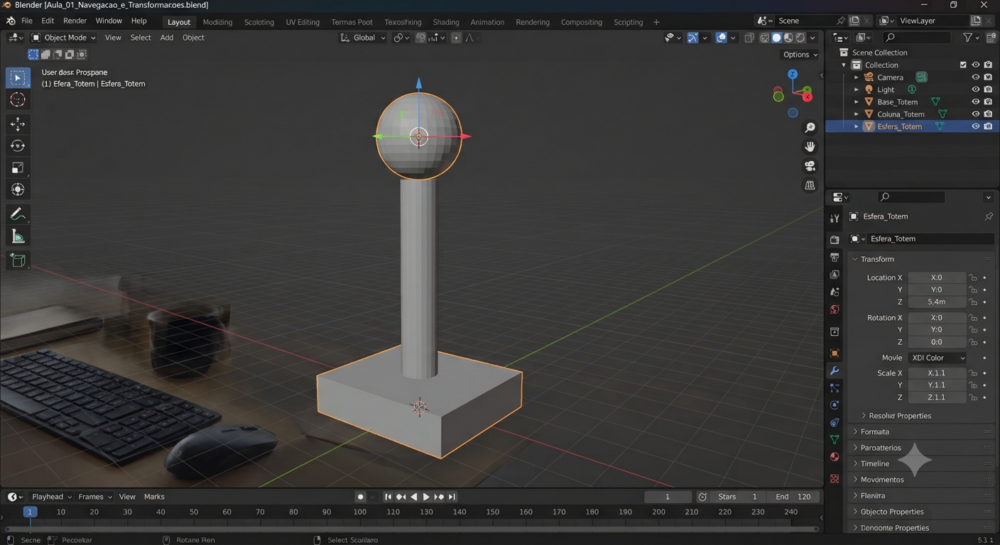Expand the Light tree item
Image resolution: width=1000 pixels, height=545 pixels.
point(857,90)
